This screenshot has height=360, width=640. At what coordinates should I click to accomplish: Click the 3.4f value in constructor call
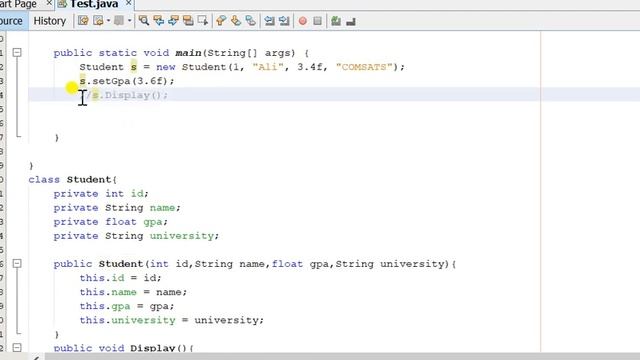click(x=310, y=67)
